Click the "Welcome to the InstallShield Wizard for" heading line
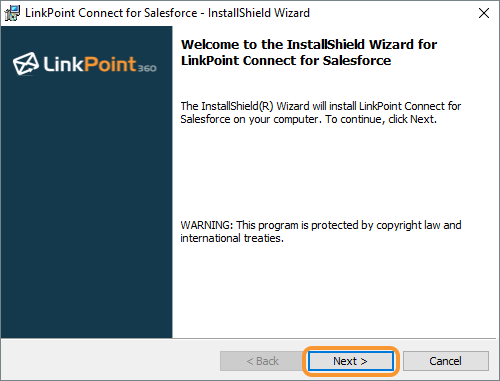 309,44
